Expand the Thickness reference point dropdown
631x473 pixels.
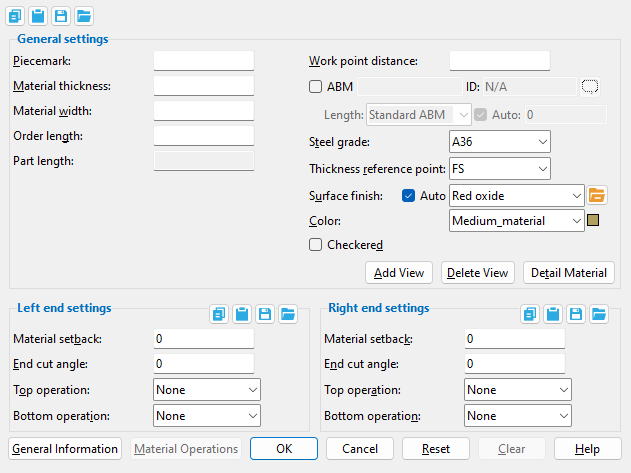tap(500, 169)
